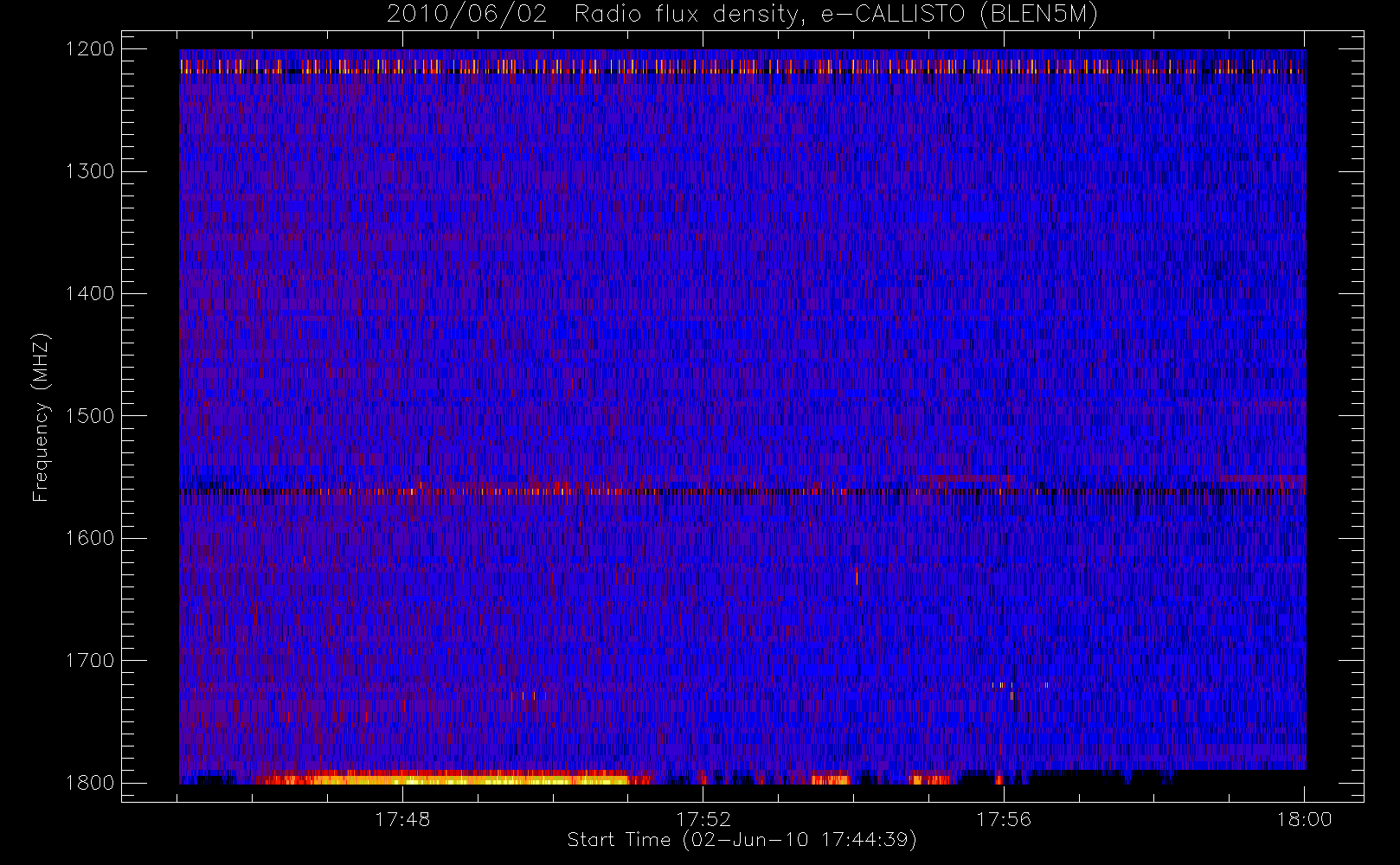The height and width of the screenshot is (865, 1400).
Task: Click the horizontal interference line near 1560 MHz
Action: tap(742, 490)
